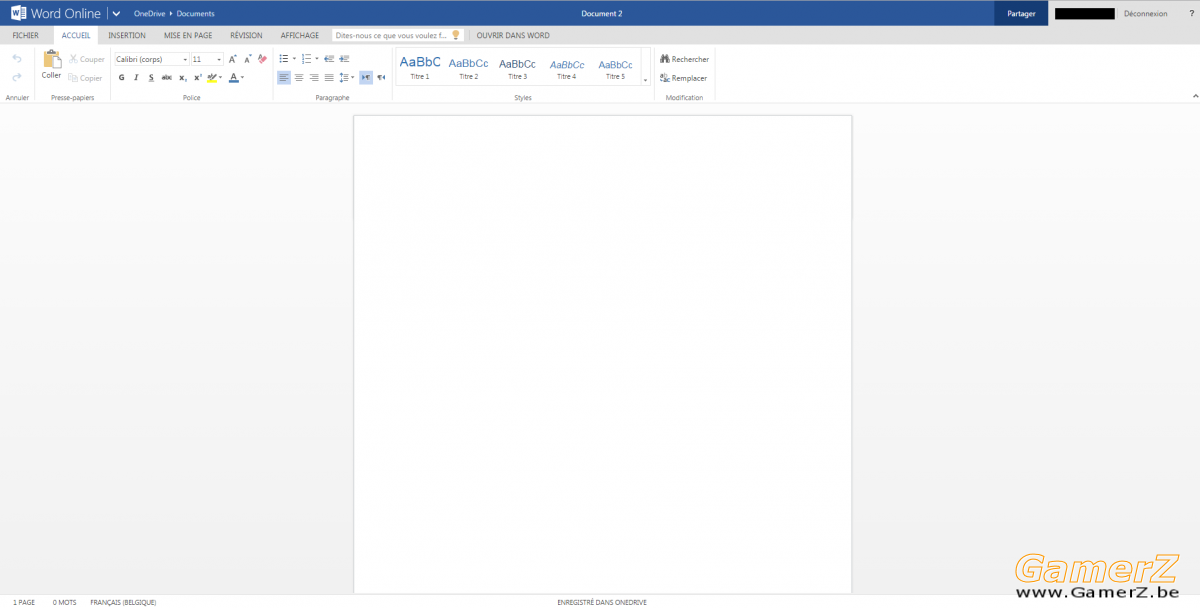The height and width of the screenshot is (608, 1200).
Task: Toggle underline (S) formatting
Action: click(x=151, y=77)
